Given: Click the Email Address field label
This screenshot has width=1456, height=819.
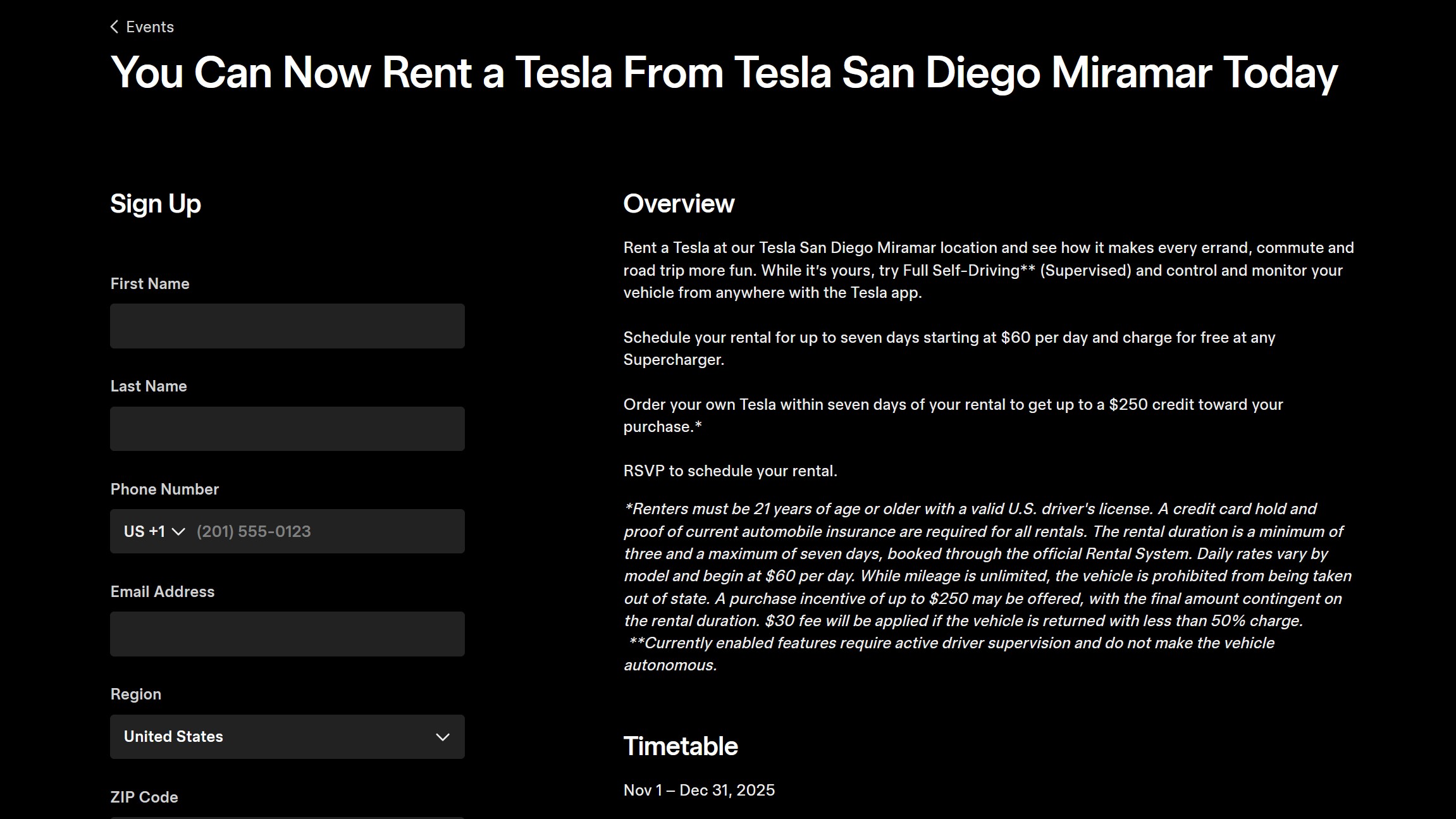Looking at the screenshot, I should pyautogui.click(x=163, y=592).
